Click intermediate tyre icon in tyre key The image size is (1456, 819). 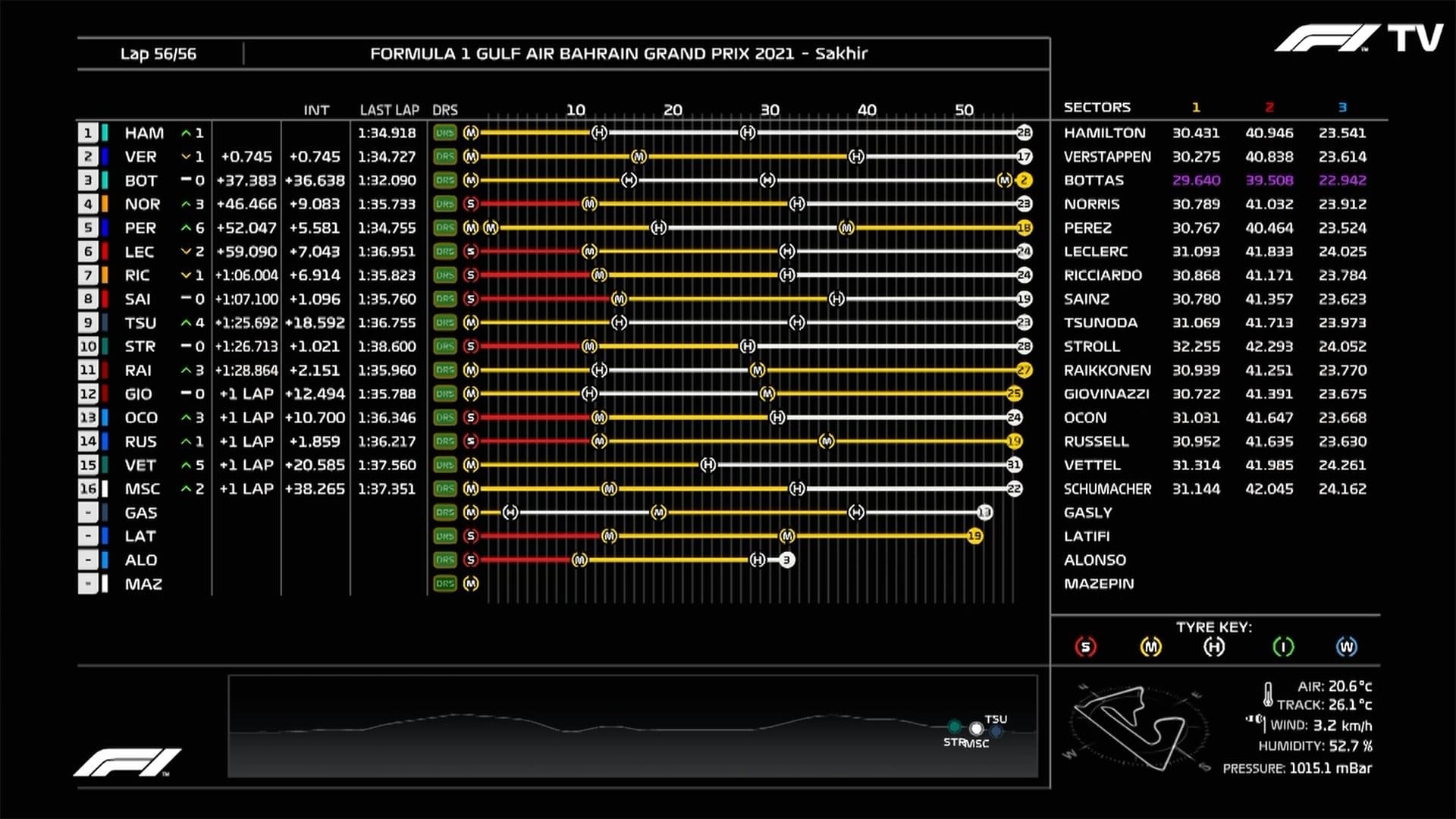[1283, 647]
